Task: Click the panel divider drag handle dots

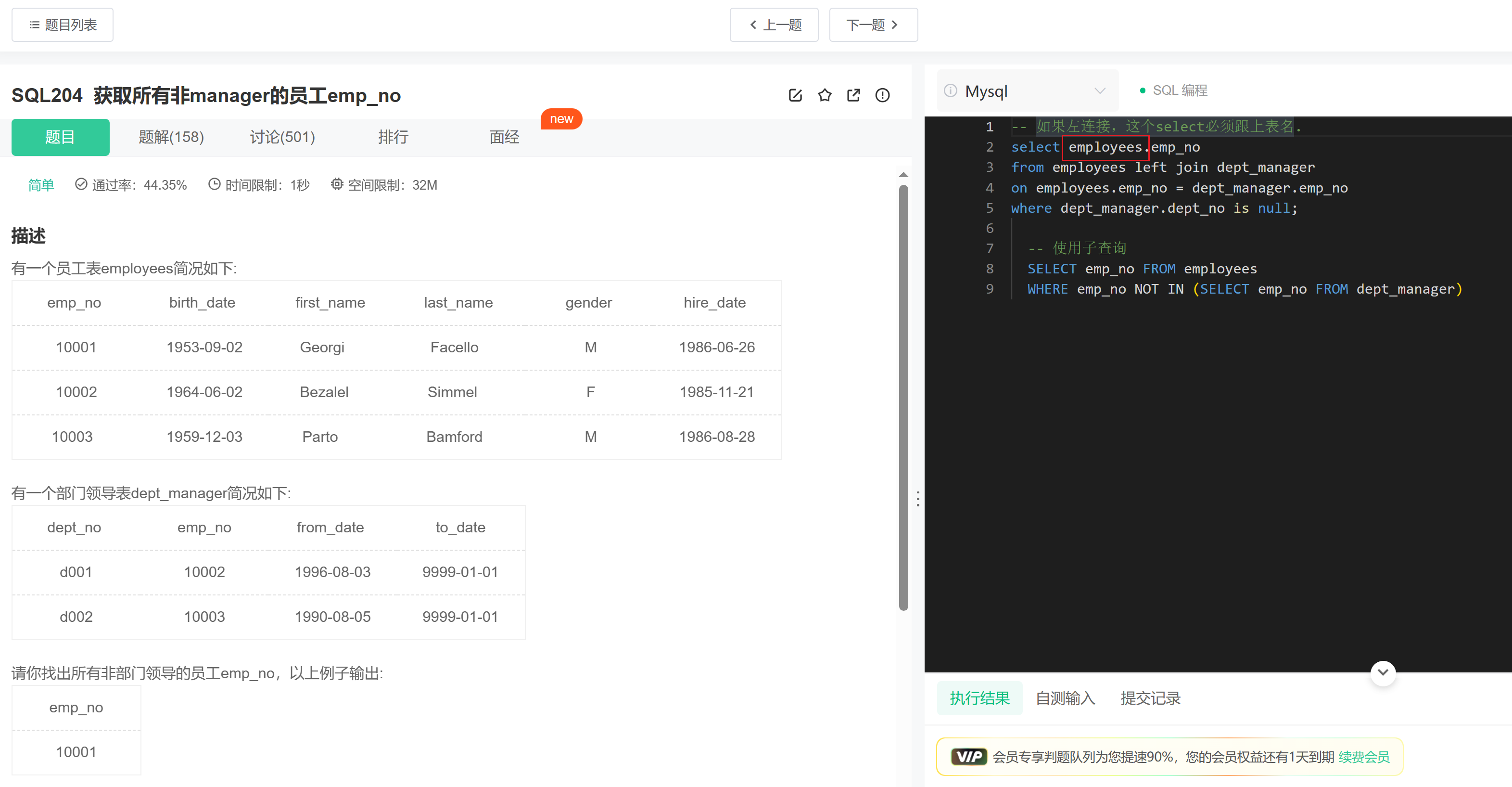Action: pos(918,499)
